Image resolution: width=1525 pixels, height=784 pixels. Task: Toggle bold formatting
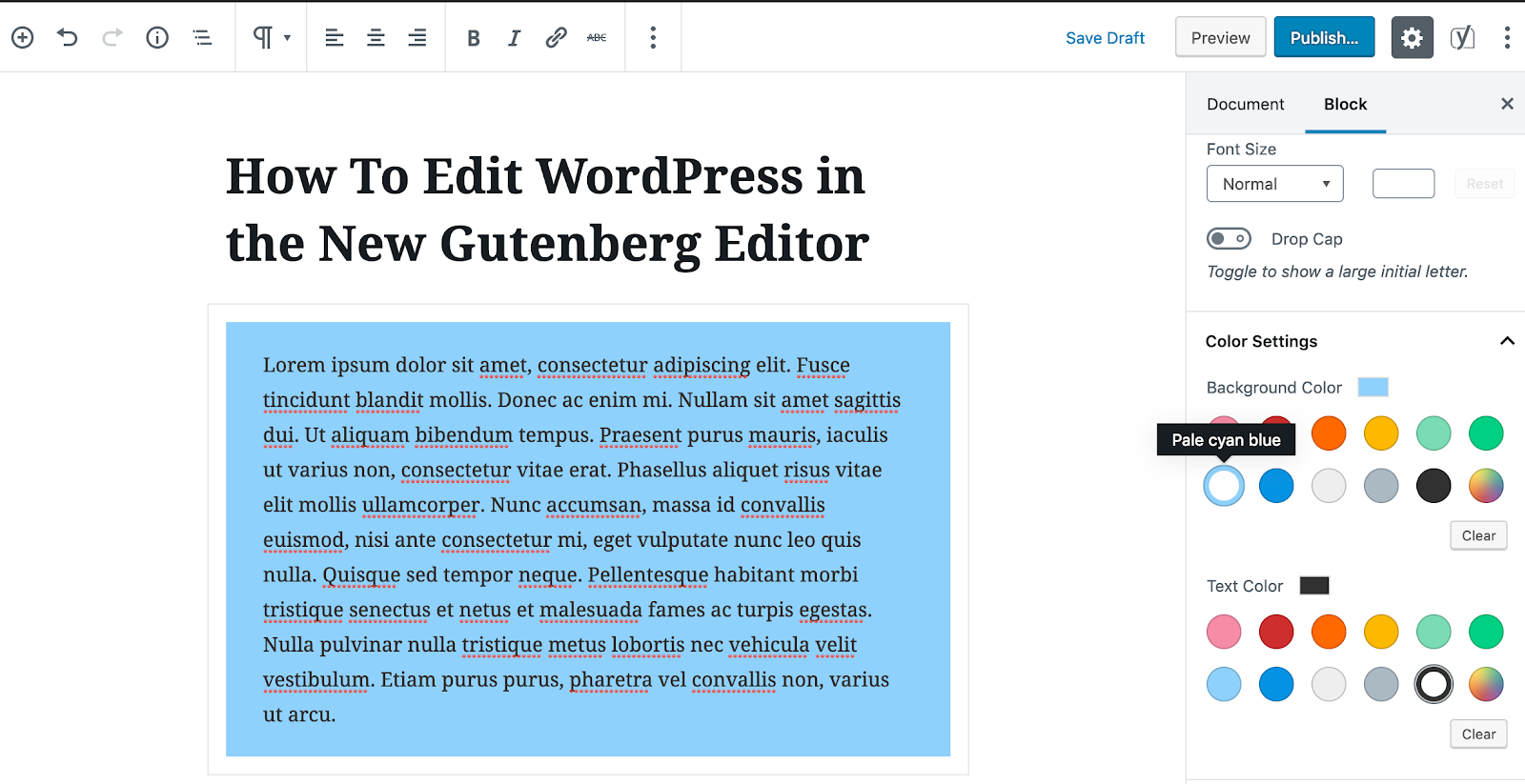473,38
